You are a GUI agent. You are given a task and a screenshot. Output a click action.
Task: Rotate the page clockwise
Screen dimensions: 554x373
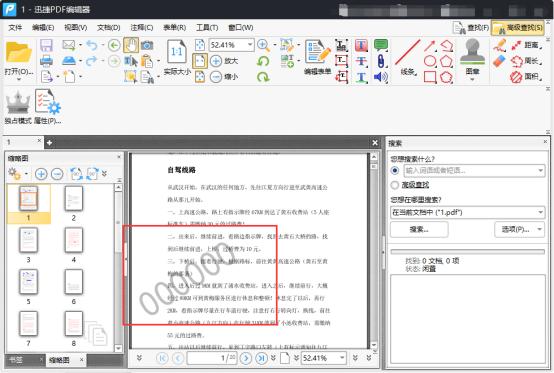263,77
